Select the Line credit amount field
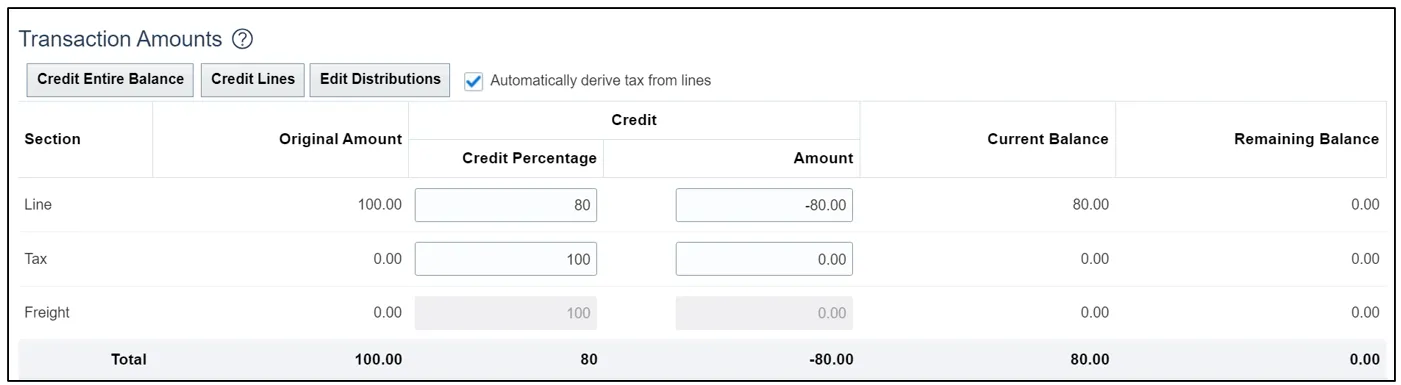Image resolution: width=1401 pixels, height=385 pixels. [764, 205]
